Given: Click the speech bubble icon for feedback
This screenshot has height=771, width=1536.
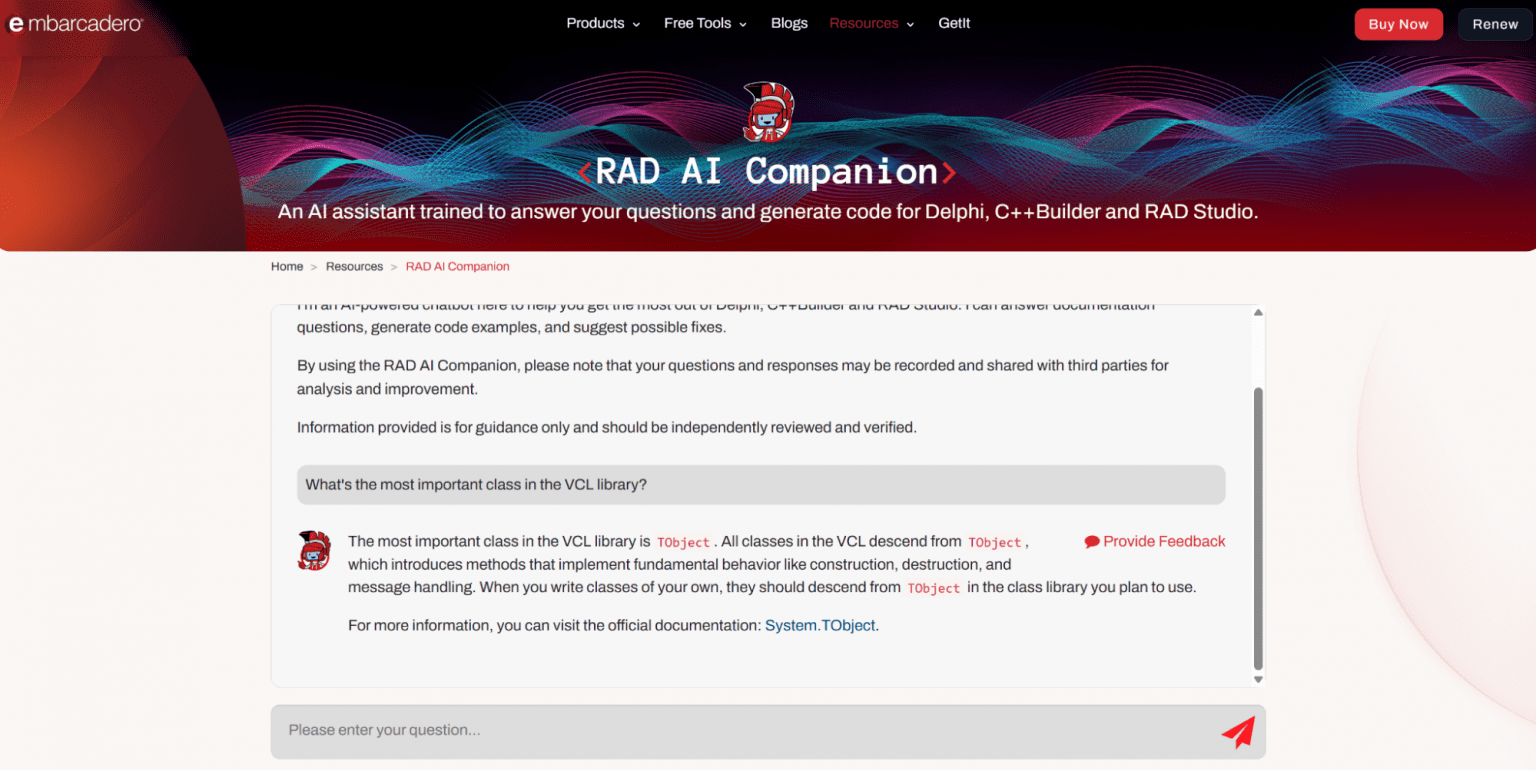Looking at the screenshot, I should click(x=1092, y=542).
